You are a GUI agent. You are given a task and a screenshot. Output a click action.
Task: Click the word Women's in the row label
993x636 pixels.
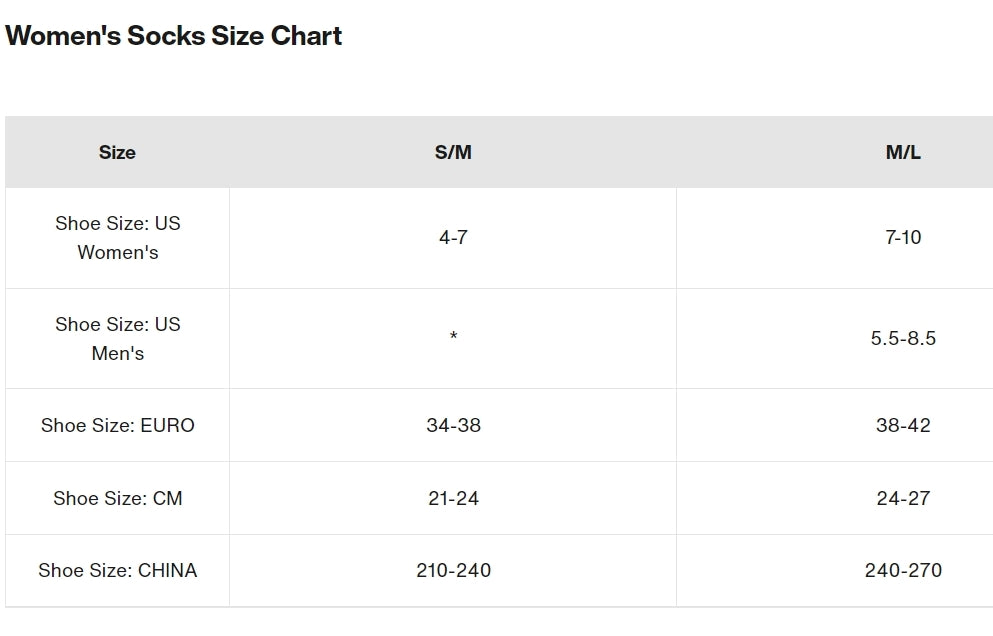[x=118, y=252]
